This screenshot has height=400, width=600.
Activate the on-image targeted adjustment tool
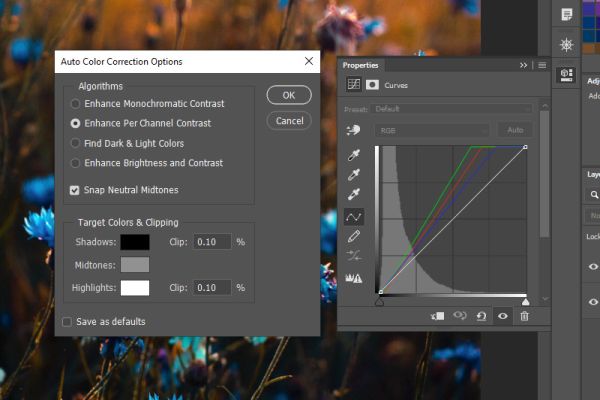click(x=354, y=130)
